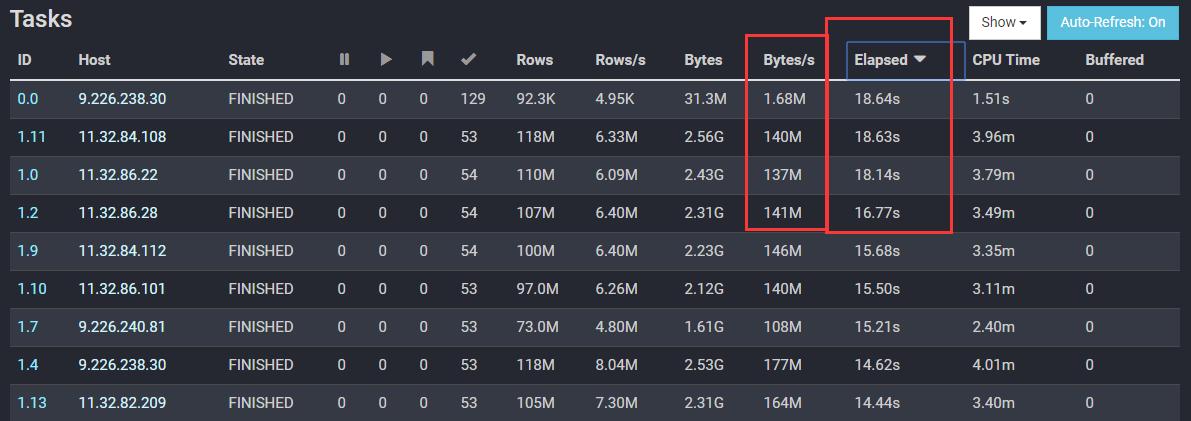This screenshot has width=1191, height=421.
Task: Toggle the Auto-Refresh: On button
Action: click(1113, 22)
